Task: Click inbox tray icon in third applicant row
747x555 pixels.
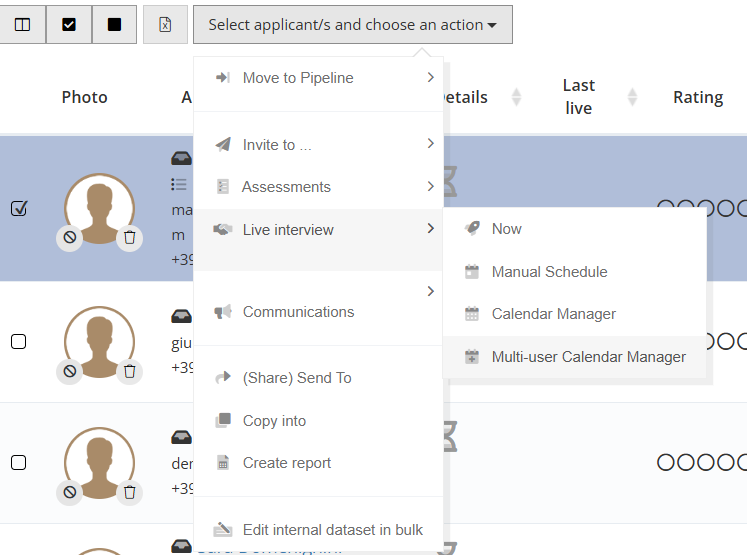Action: [x=182, y=437]
